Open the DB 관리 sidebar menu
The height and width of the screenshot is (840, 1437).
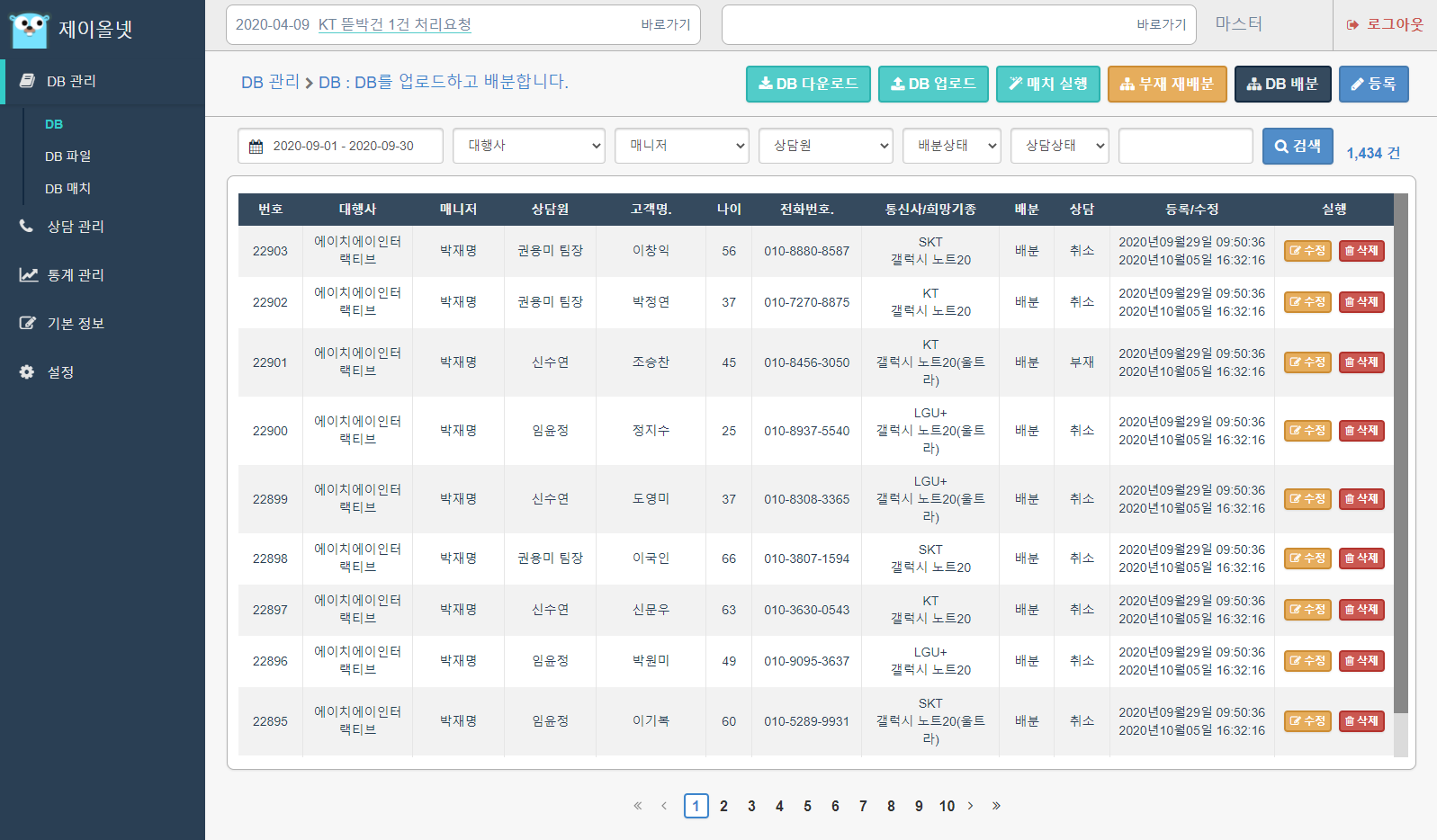(103, 81)
